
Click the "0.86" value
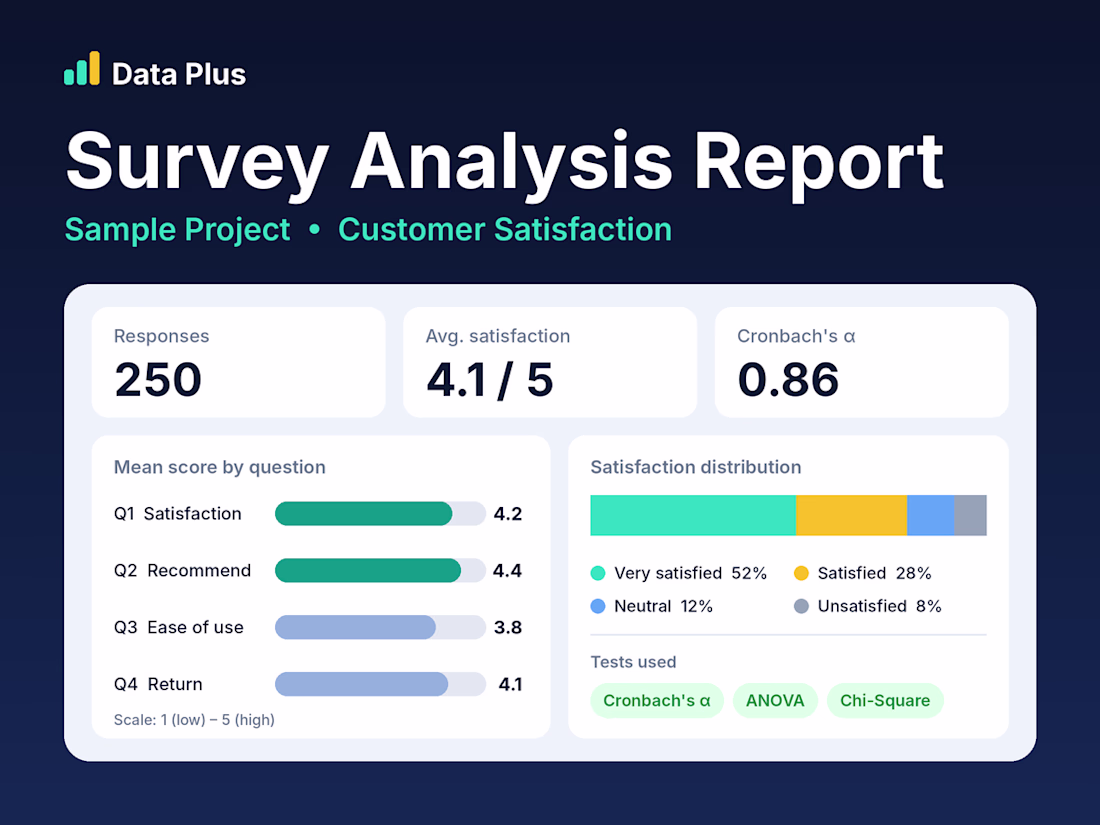coord(788,380)
